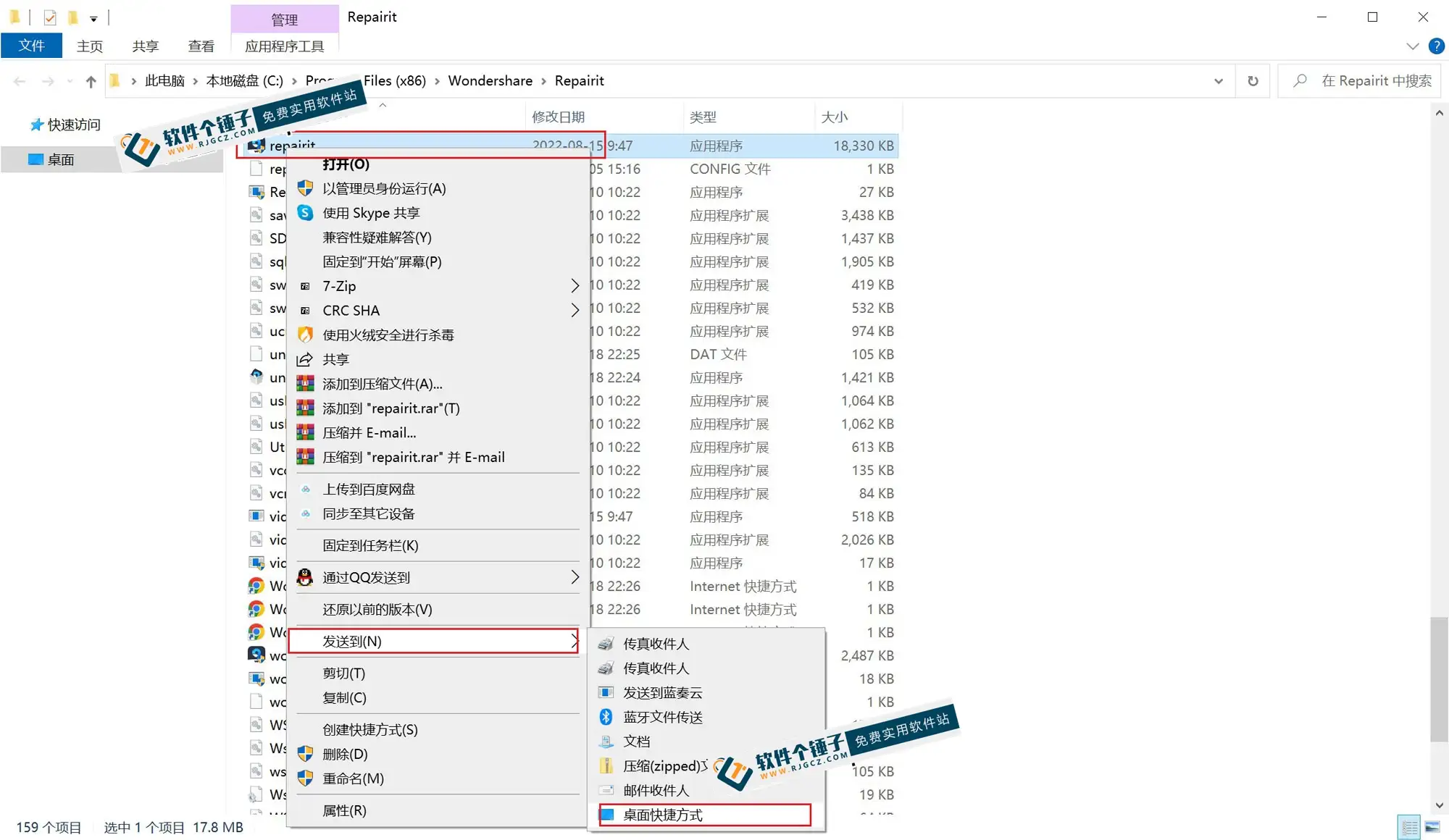Image resolution: width=1449 pixels, height=840 pixels.
Task: Compress file into zipped folder
Action: click(x=658, y=765)
